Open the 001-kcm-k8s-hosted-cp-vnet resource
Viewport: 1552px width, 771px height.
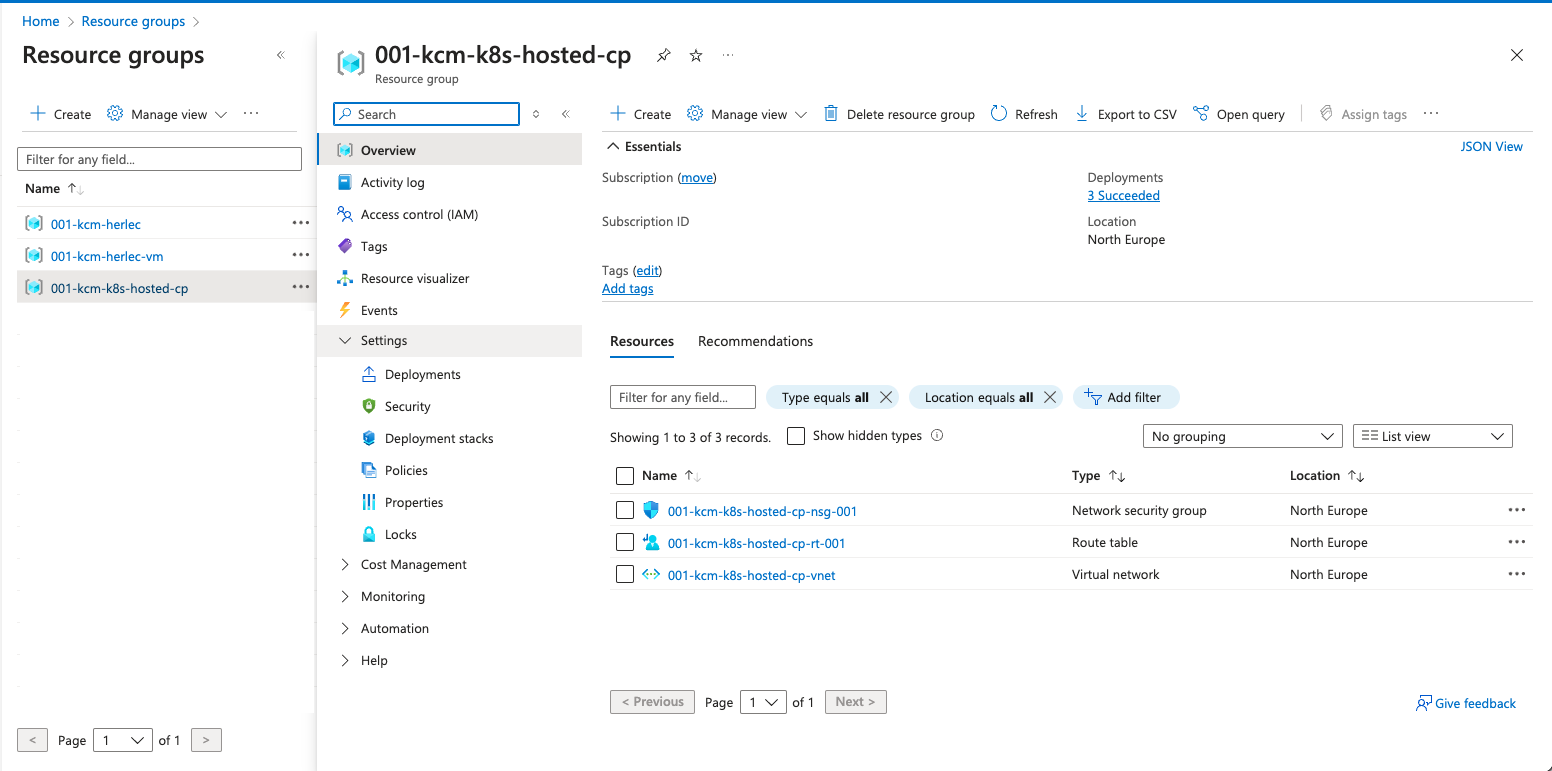point(751,575)
